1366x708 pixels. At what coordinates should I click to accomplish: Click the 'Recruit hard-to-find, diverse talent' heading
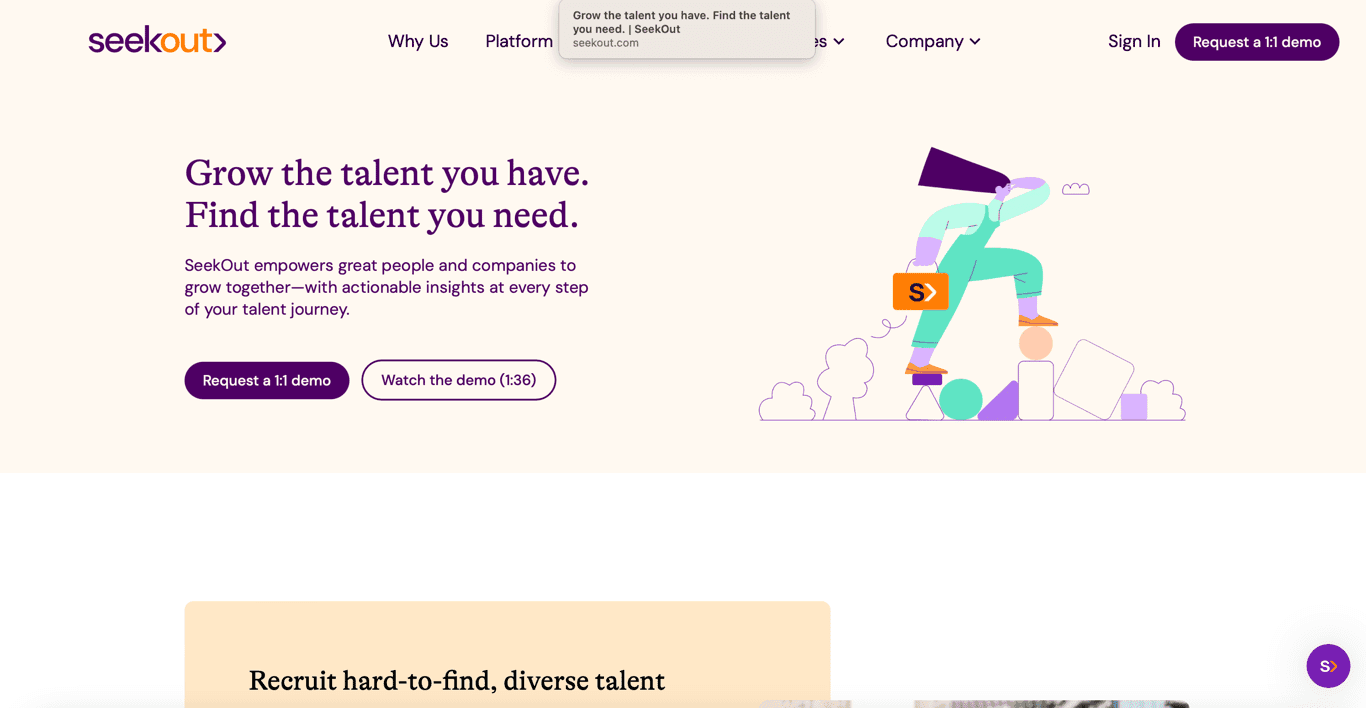(457, 681)
